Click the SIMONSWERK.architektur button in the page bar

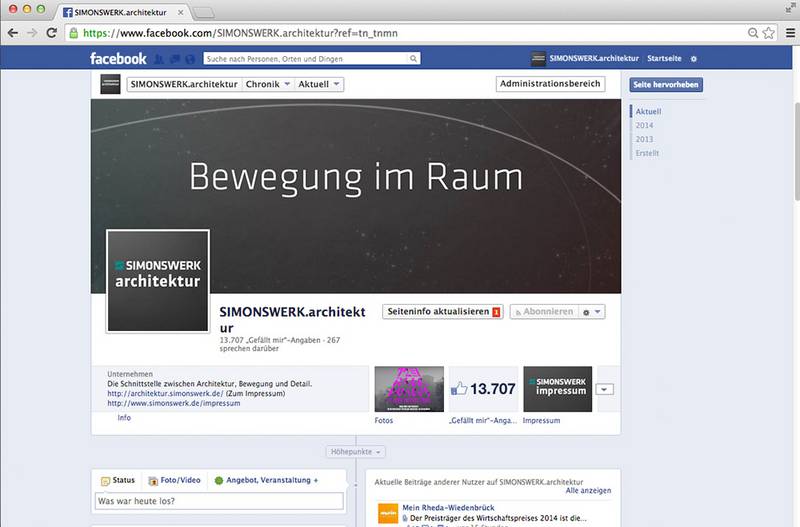pos(184,84)
